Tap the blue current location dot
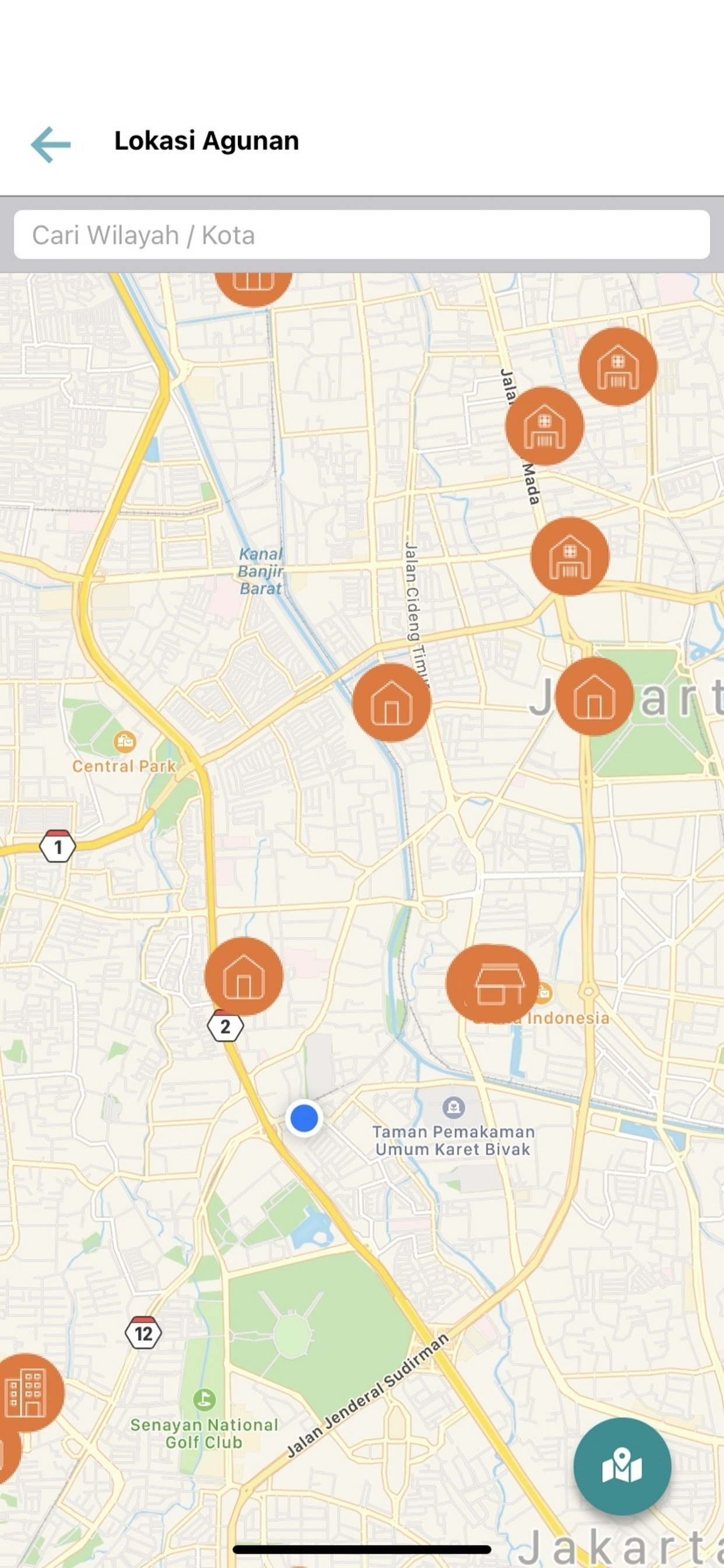Screen dimensions: 724x1568 pos(304,1118)
